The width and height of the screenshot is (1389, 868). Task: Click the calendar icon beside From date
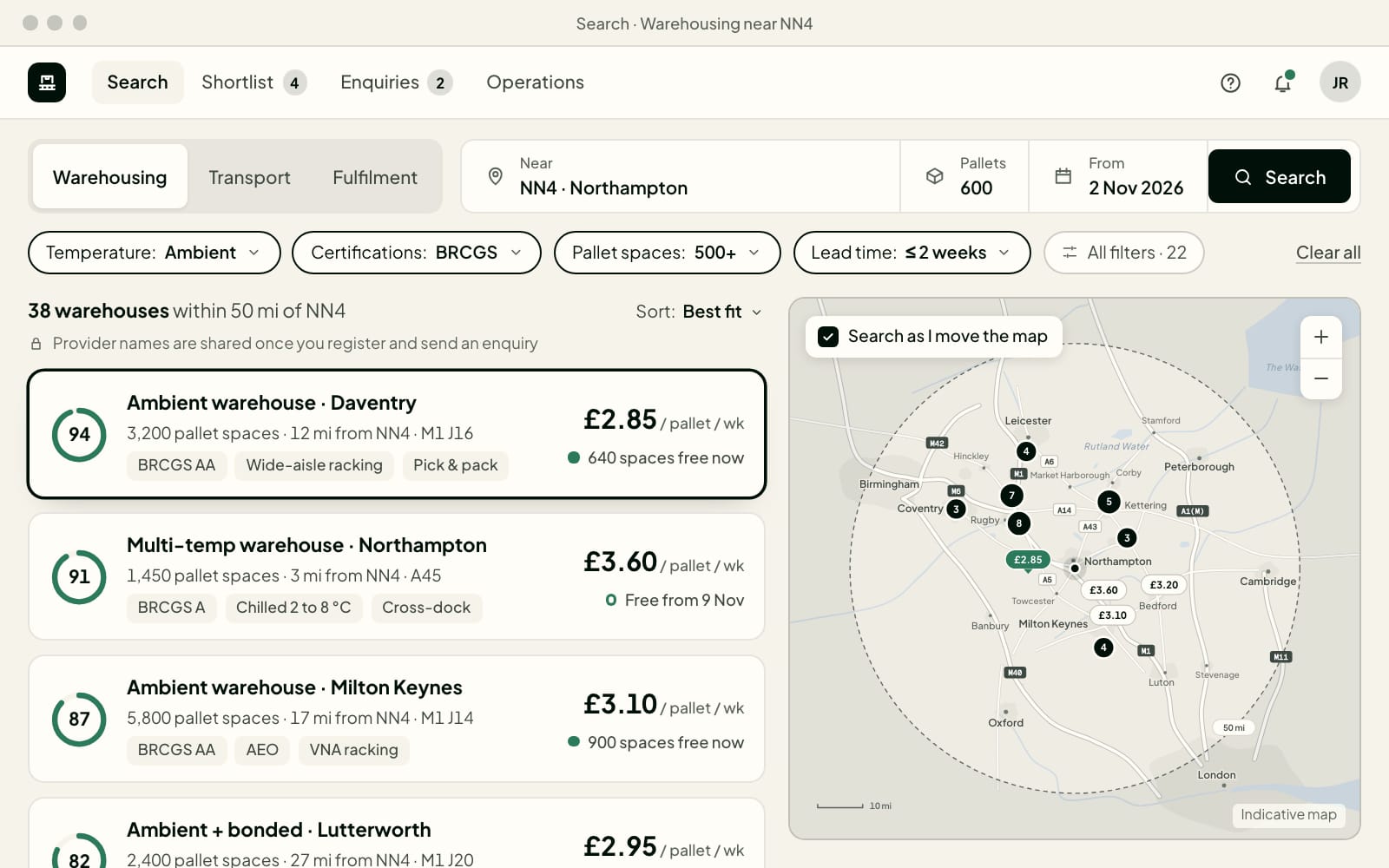point(1063,176)
